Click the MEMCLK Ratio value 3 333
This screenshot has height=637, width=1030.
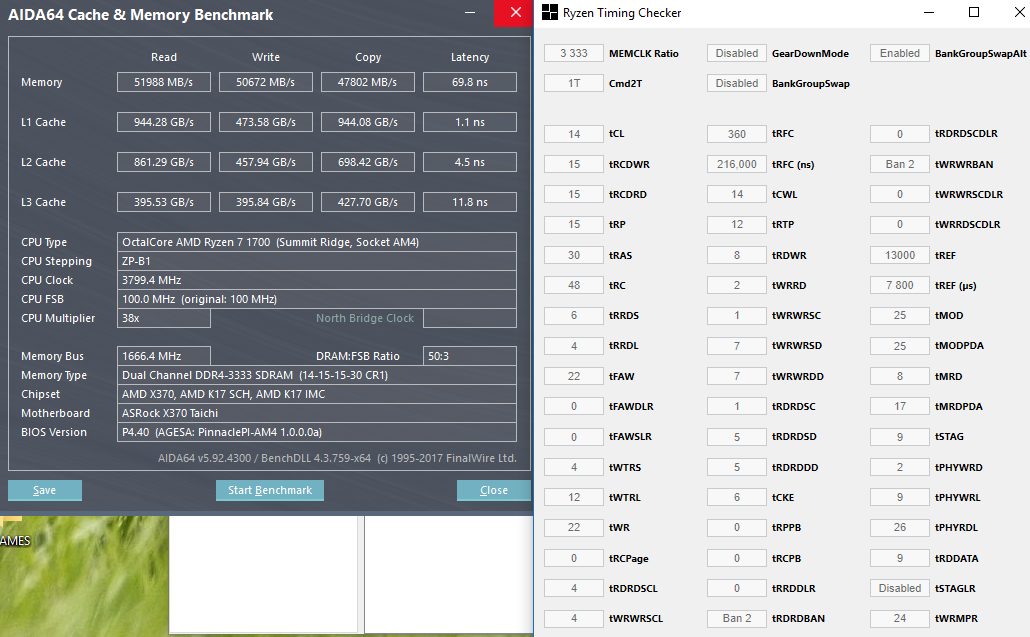pos(573,53)
